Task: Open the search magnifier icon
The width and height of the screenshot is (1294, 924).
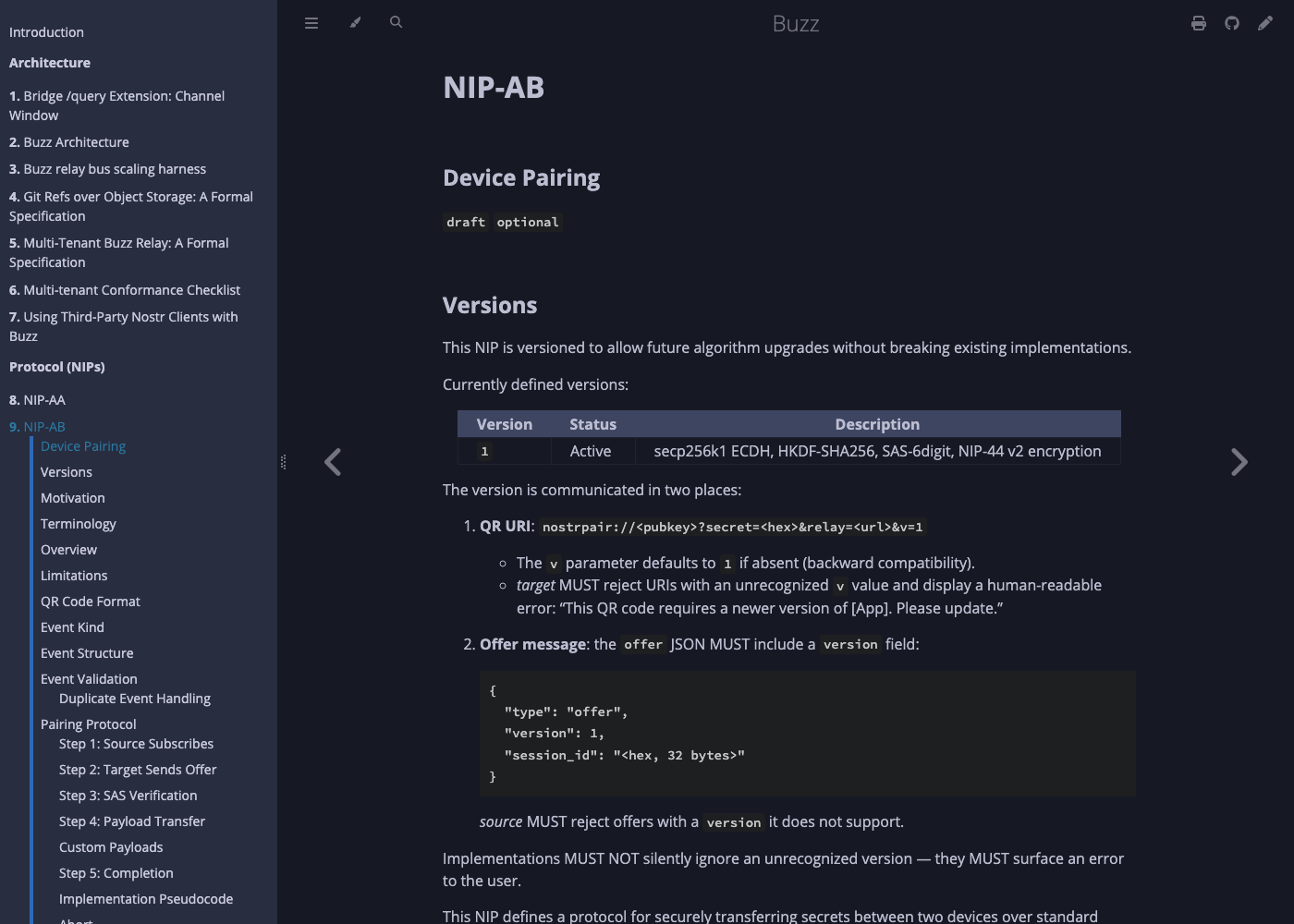Action: tap(397, 22)
